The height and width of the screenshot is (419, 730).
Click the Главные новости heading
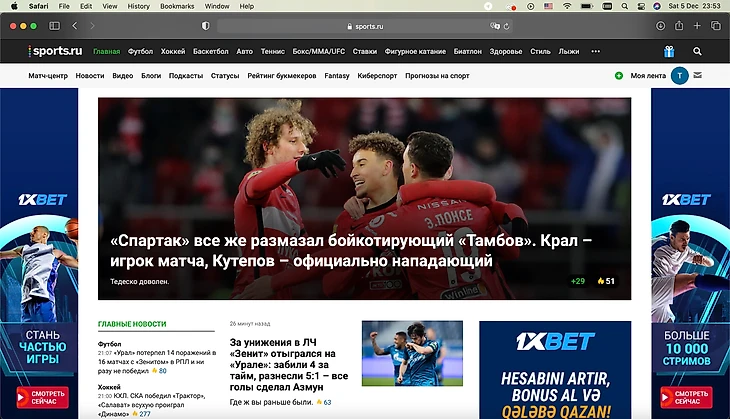[x=132, y=324]
